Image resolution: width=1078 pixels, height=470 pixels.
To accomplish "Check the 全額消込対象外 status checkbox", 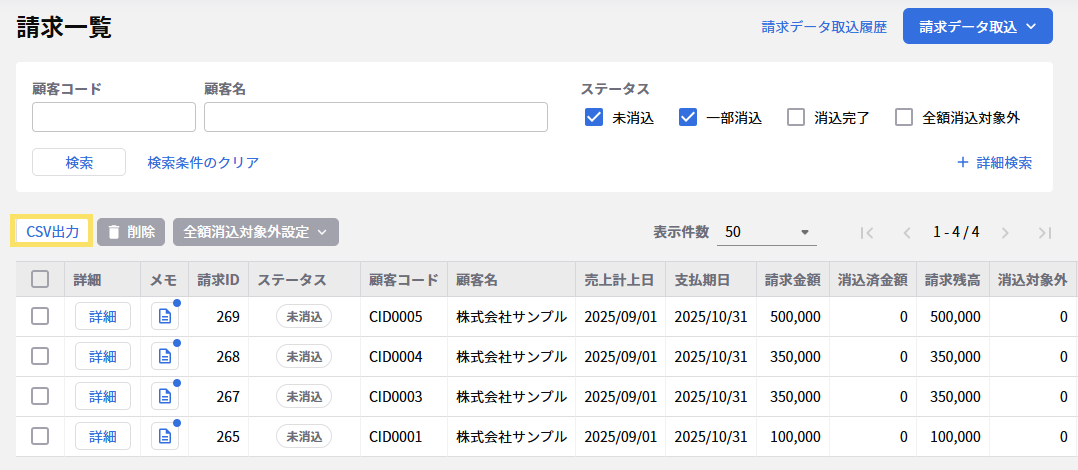I will point(904,117).
